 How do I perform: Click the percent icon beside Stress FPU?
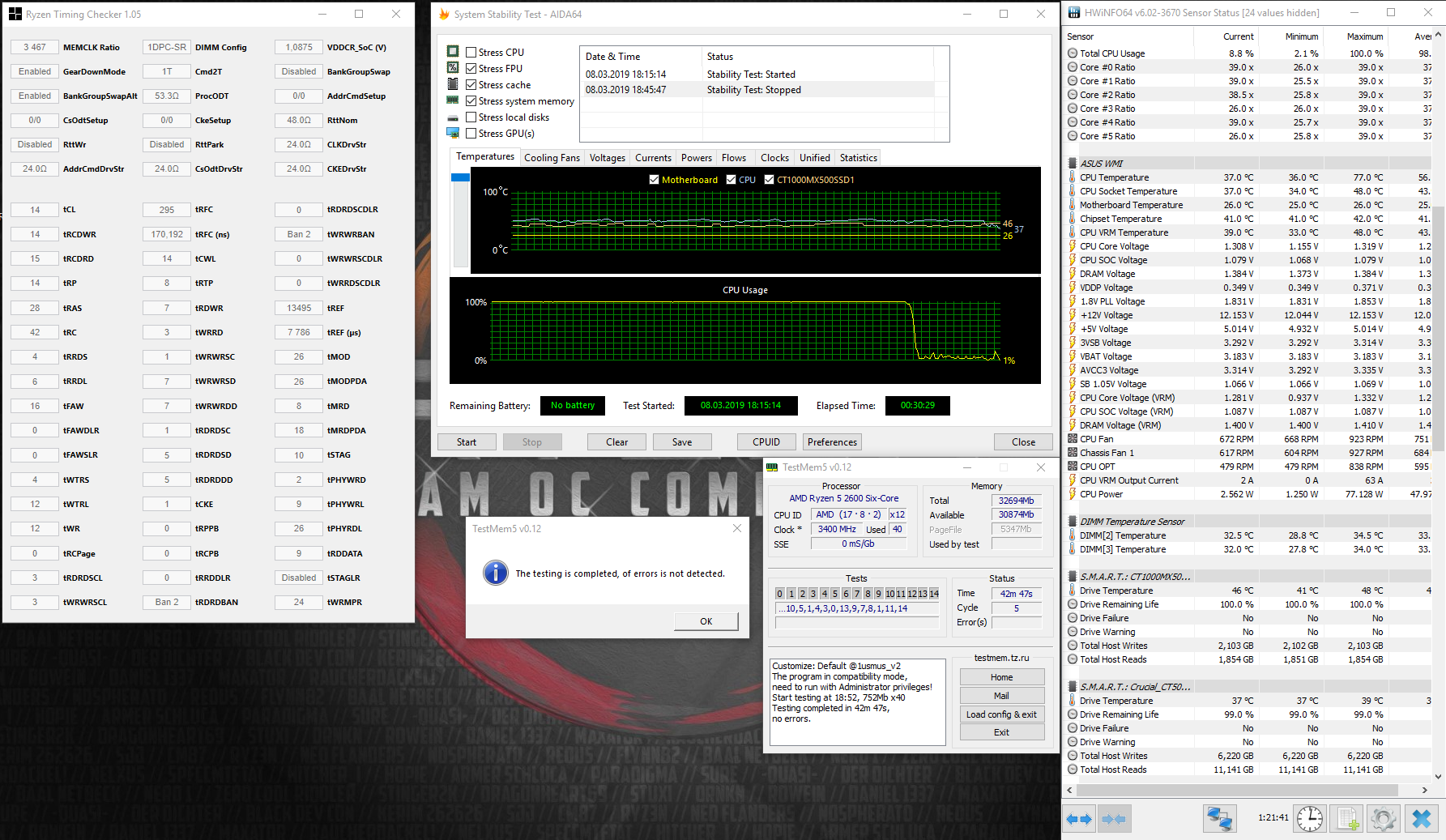453,67
